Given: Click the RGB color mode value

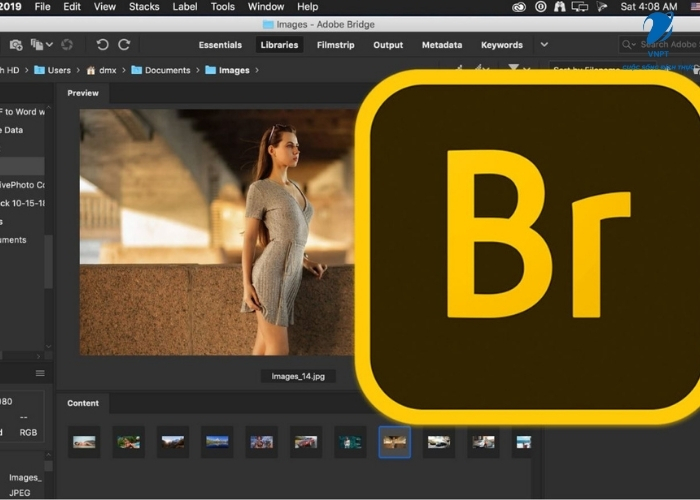Looking at the screenshot, I should (28, 432).
